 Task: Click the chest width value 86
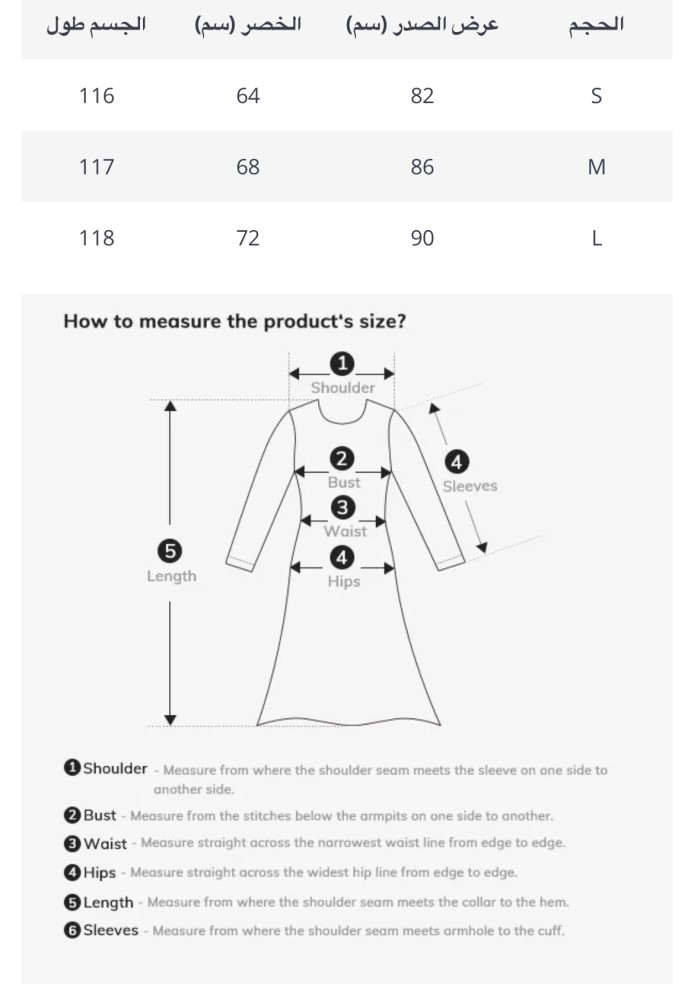coord(422,167)
